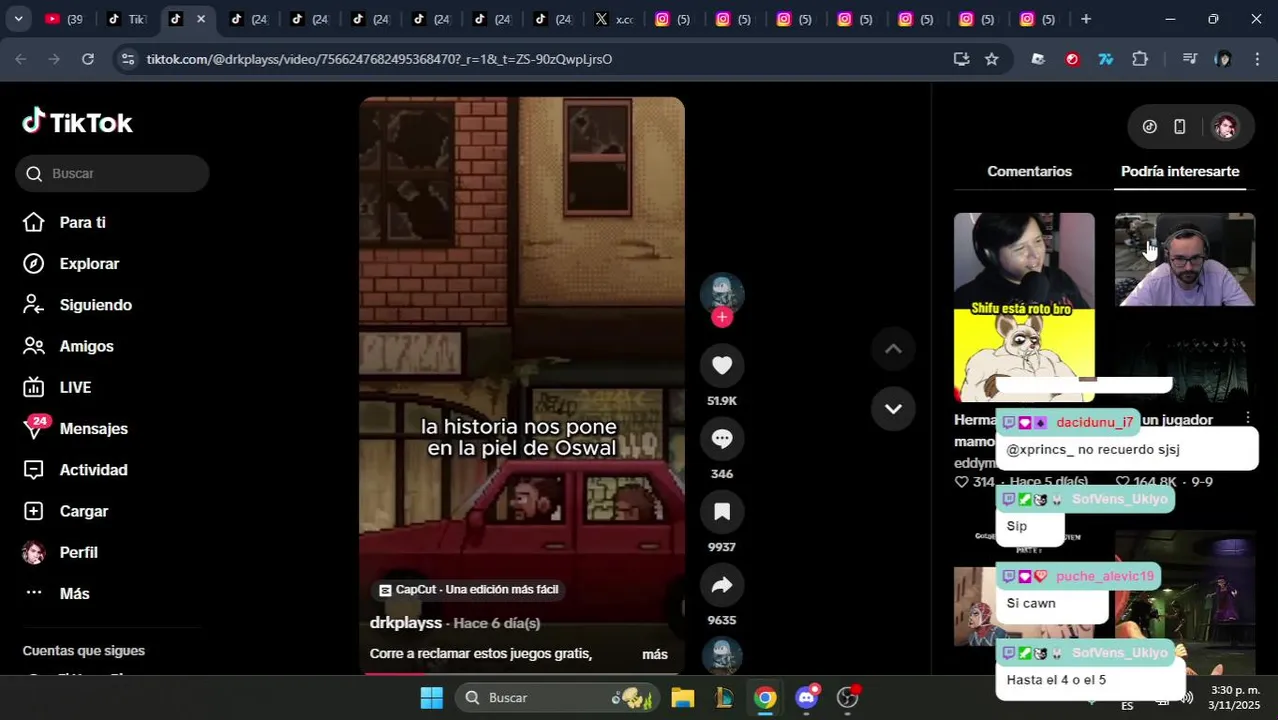Open drkplayss profile avatar beside video
The width and height of the screenshot is (1278, 720).
722,294
